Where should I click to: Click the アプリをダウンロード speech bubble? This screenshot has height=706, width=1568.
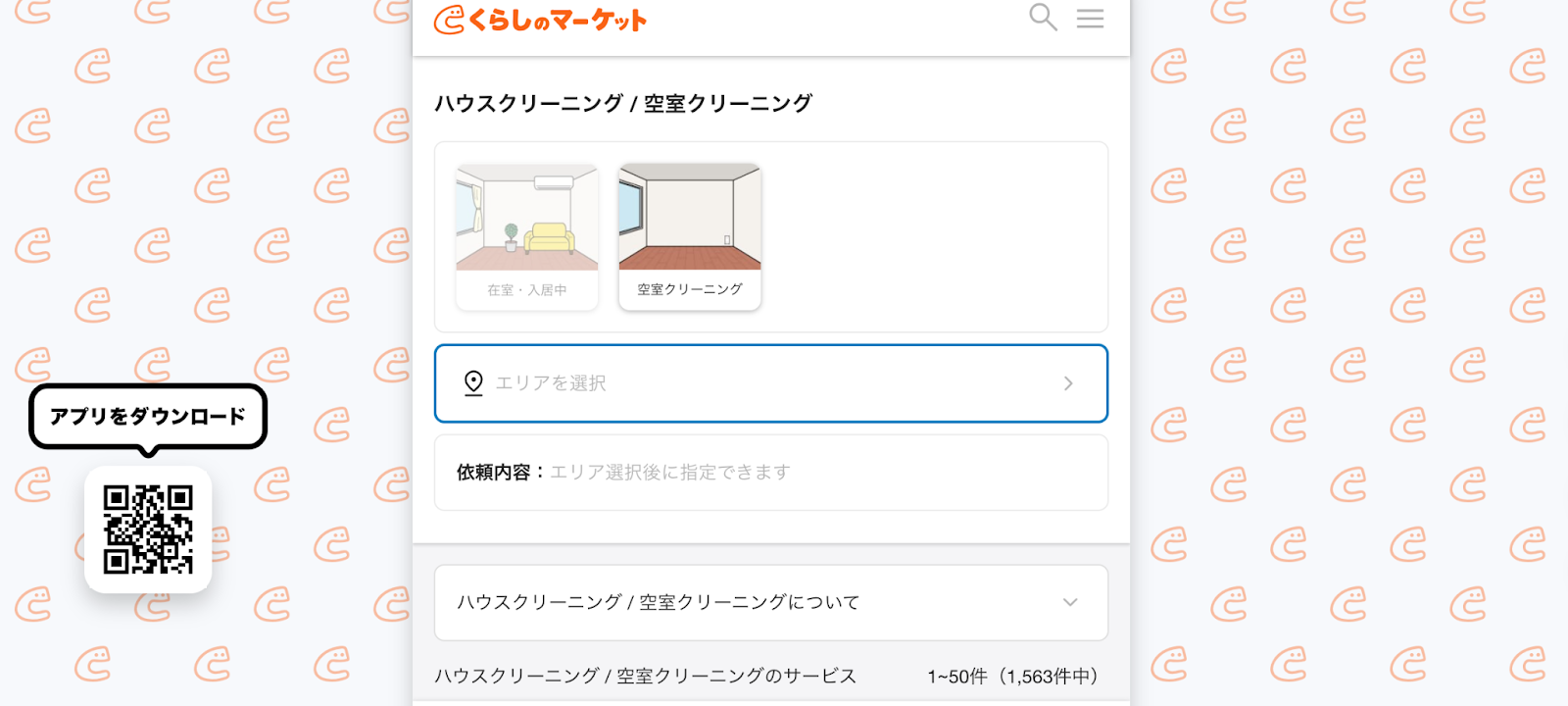click(148, 417)
